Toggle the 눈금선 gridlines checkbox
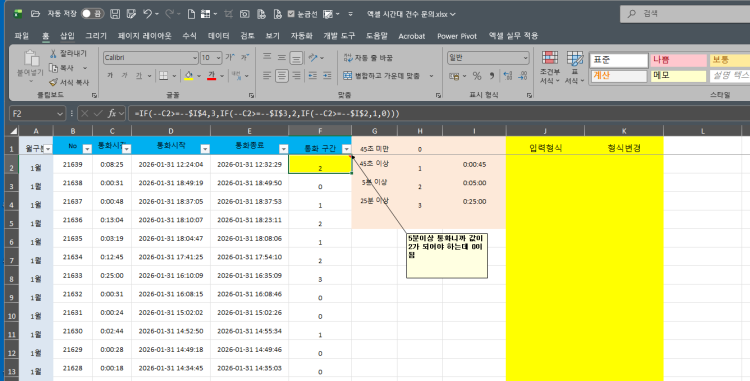Image resolution: width=750 pixels, height=381 pixels. pyautogui.click(x=291, y=14)
